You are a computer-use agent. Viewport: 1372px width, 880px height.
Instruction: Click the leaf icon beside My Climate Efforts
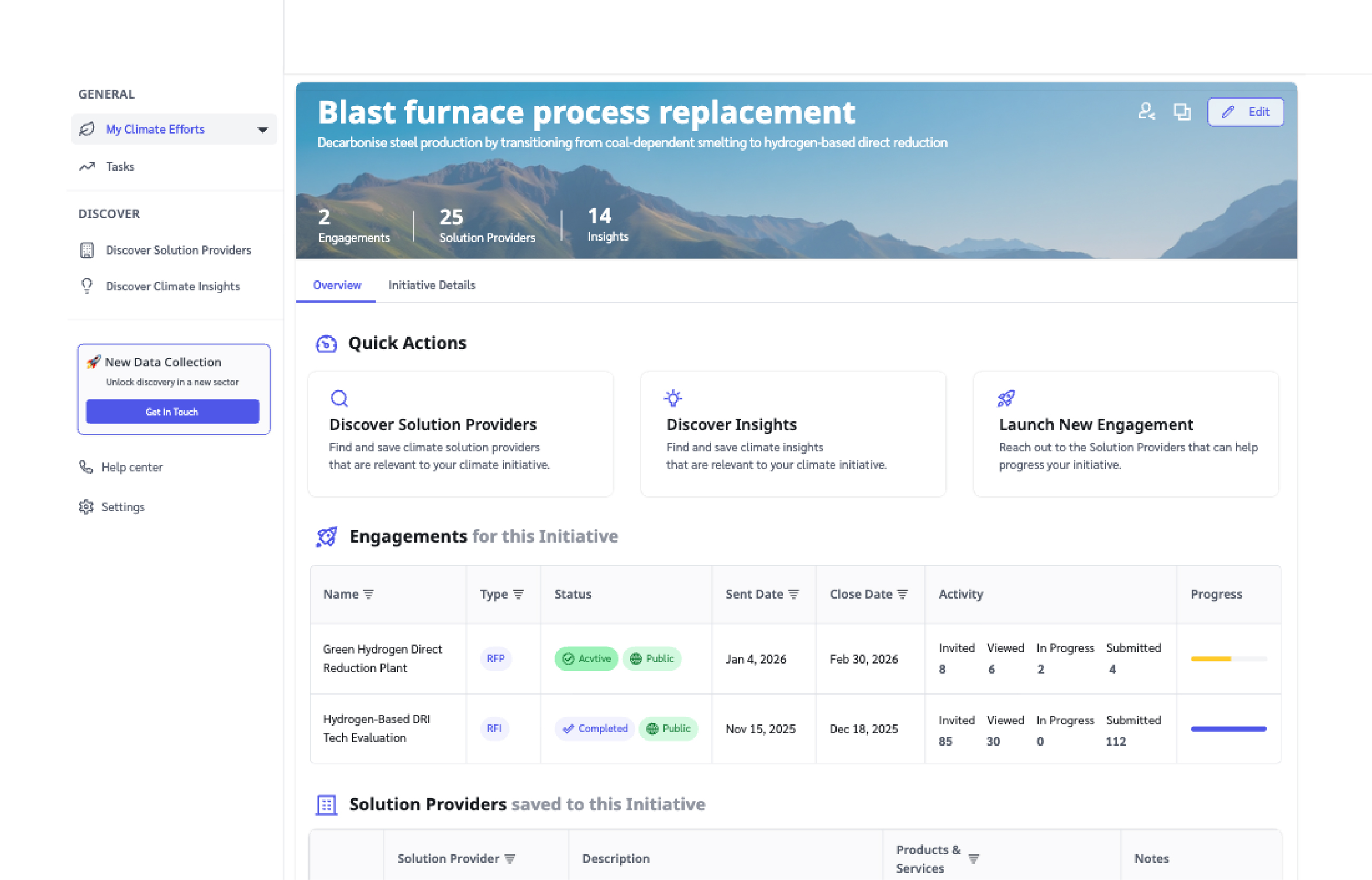coord(87,129)
